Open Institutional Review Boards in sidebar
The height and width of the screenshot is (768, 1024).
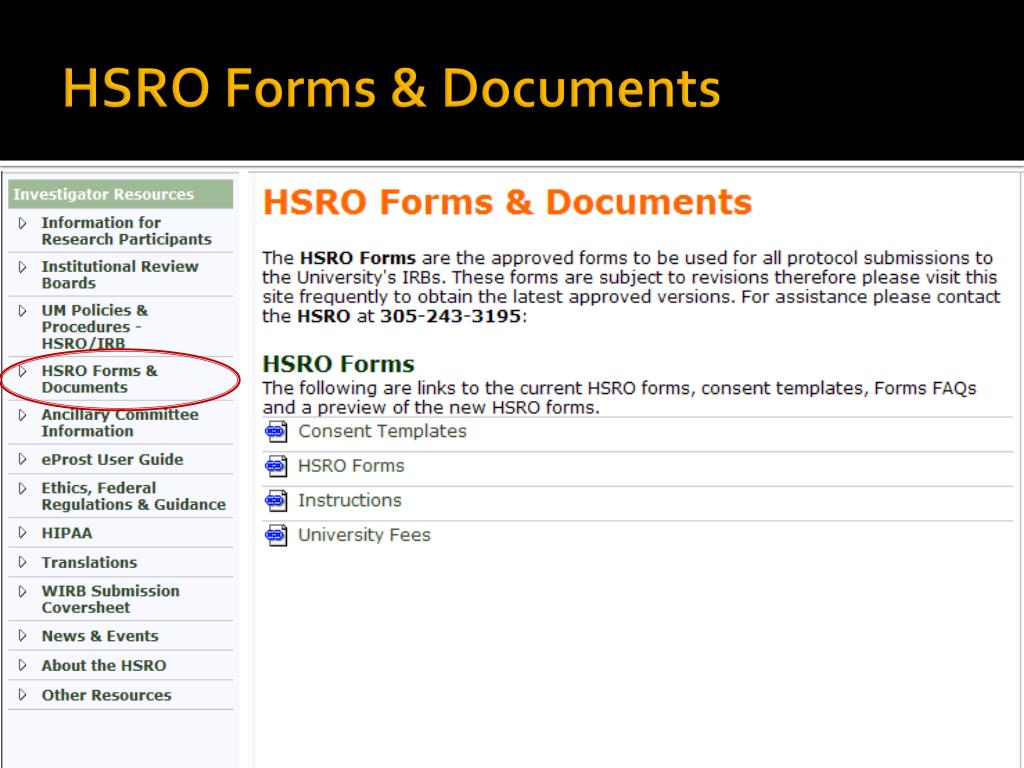click(x=120, y=275)
